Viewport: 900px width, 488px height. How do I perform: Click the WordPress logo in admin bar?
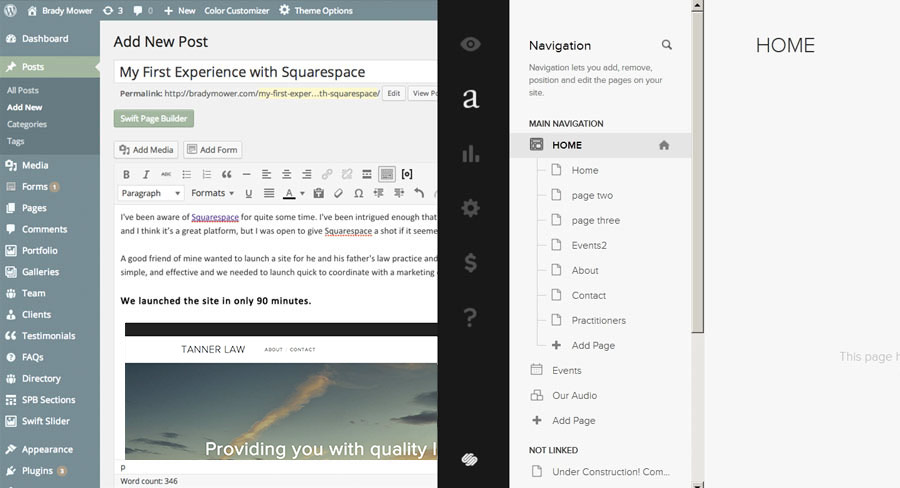[11, 10]
